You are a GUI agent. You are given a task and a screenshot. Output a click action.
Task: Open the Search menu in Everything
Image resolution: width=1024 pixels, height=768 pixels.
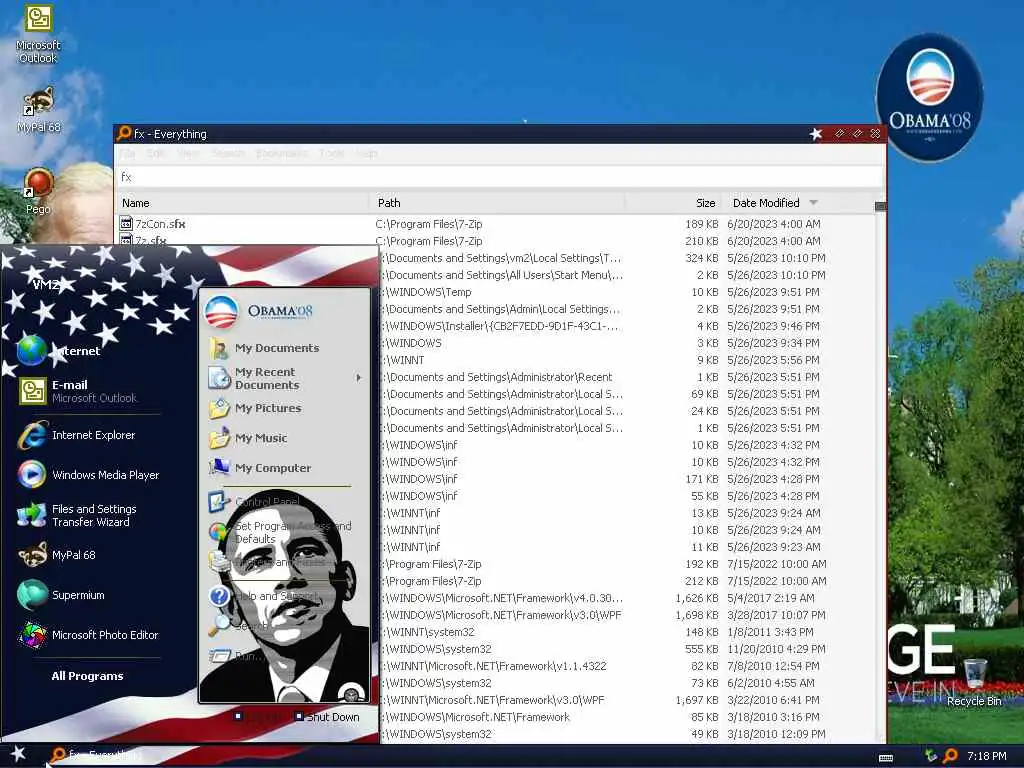coord(227,153)
